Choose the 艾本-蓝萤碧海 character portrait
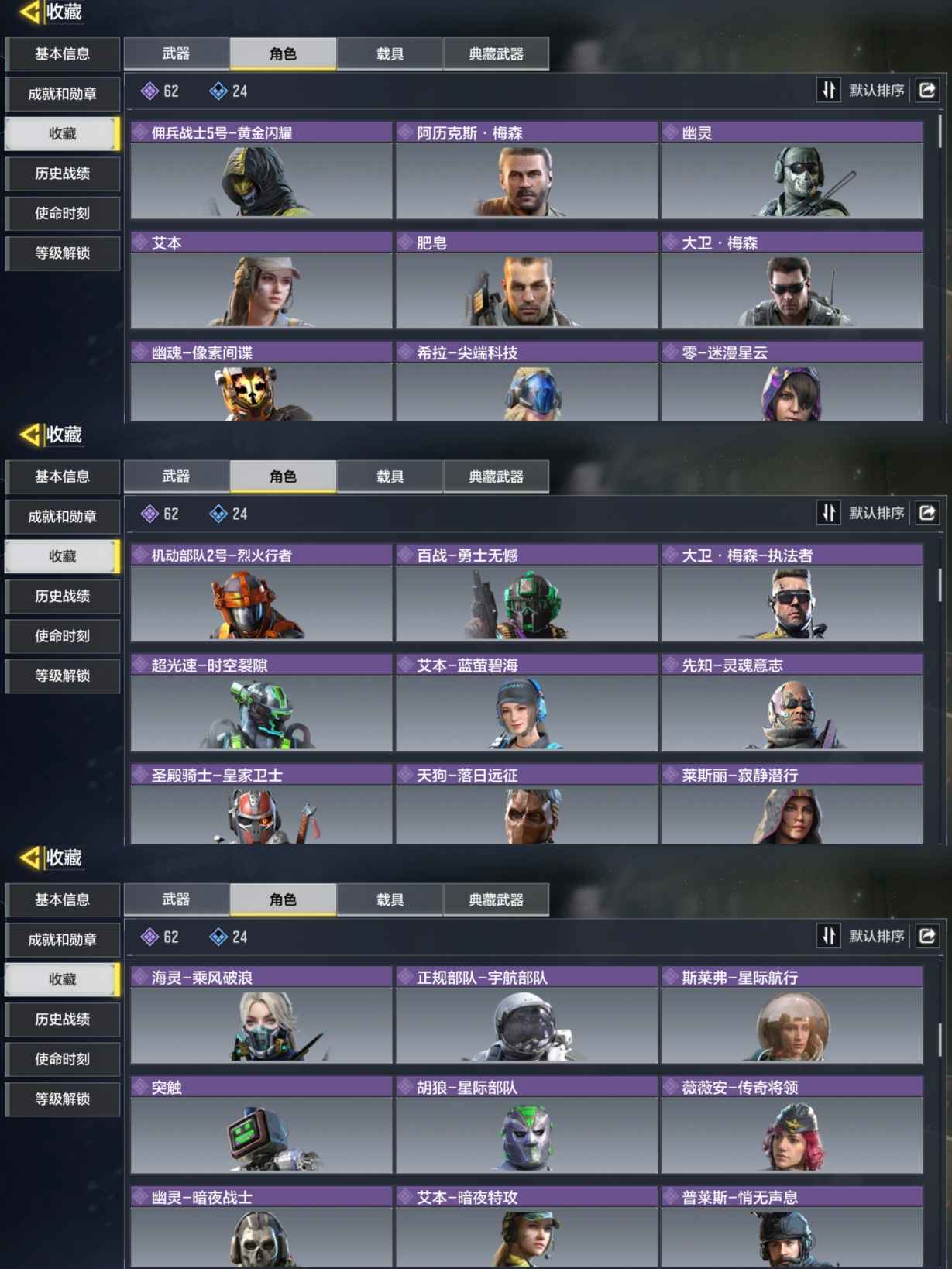 [x=527, y=703]
